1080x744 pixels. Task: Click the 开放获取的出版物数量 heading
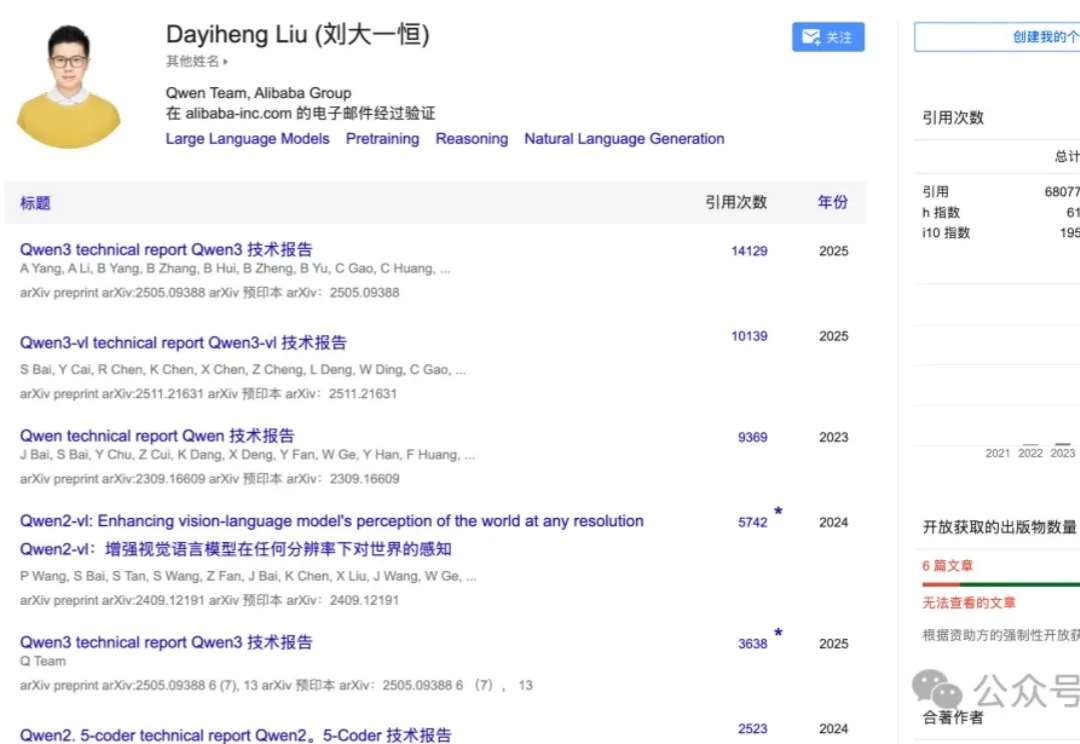pos(999,527)
